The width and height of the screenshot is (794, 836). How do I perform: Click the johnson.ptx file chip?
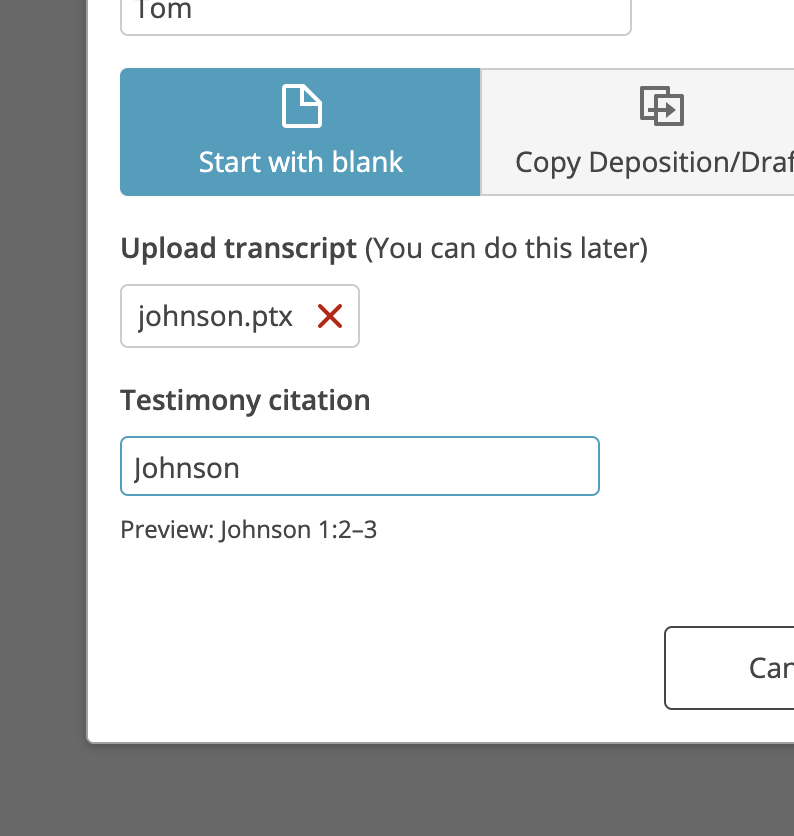click(x=240, y=316)
